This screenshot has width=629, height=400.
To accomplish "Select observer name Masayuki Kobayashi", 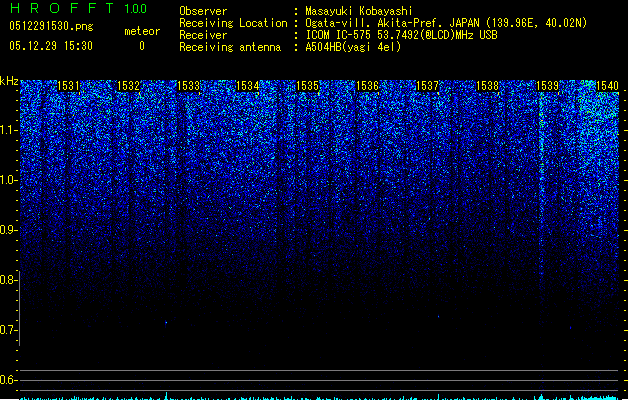I will [x=359, y=11].
